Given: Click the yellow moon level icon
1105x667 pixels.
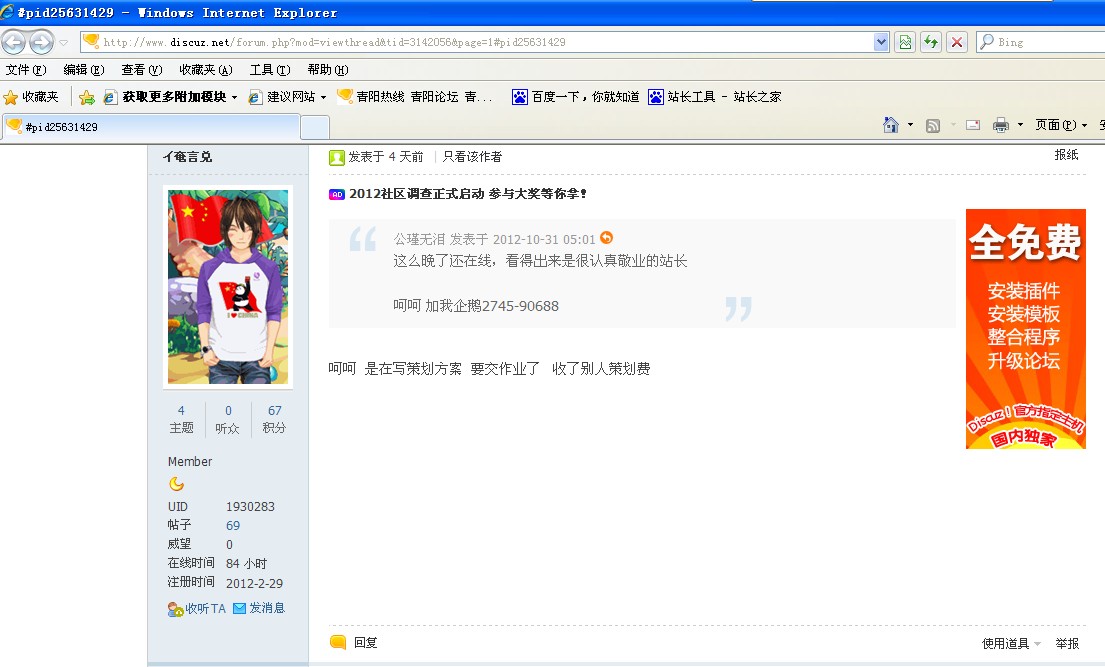Looking at the screenshot, I should coord(176,484).
